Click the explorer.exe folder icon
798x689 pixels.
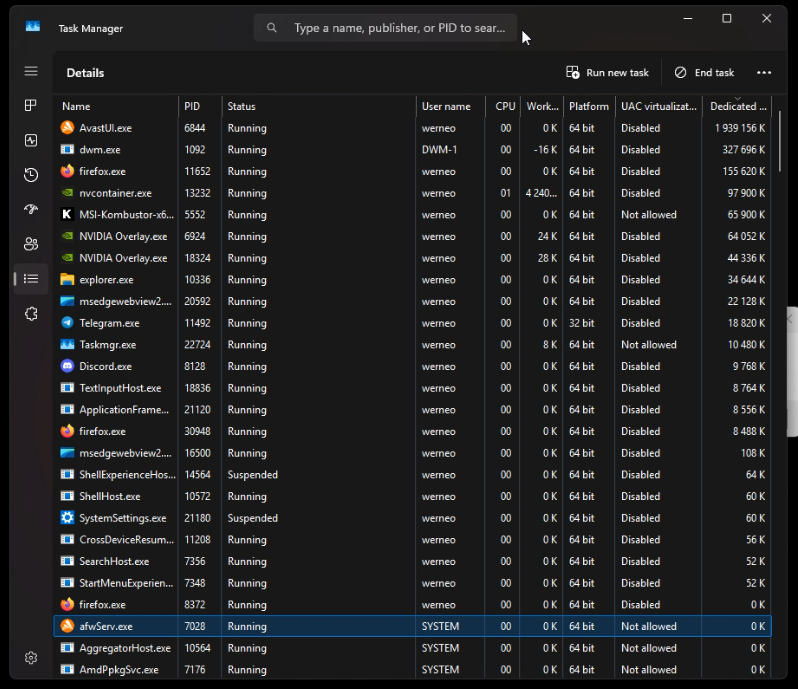pyautogui.click(x=67, y=279)
